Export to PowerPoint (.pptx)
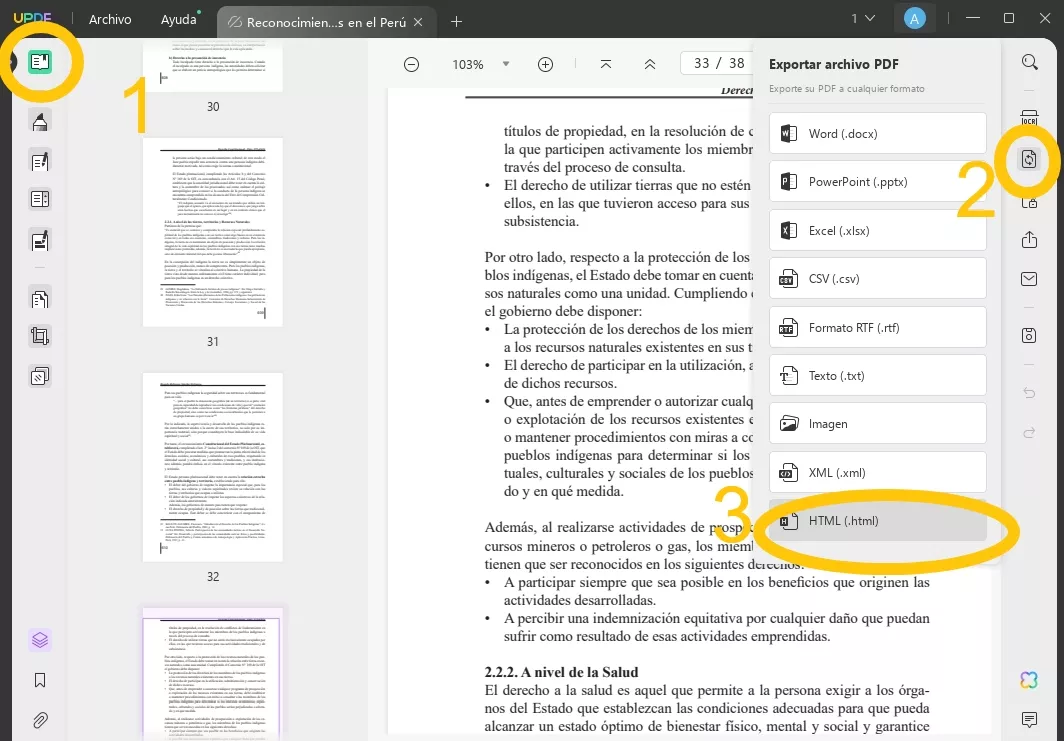The width and height of the screenshot is (1064, 741). (x=877, y=182)
